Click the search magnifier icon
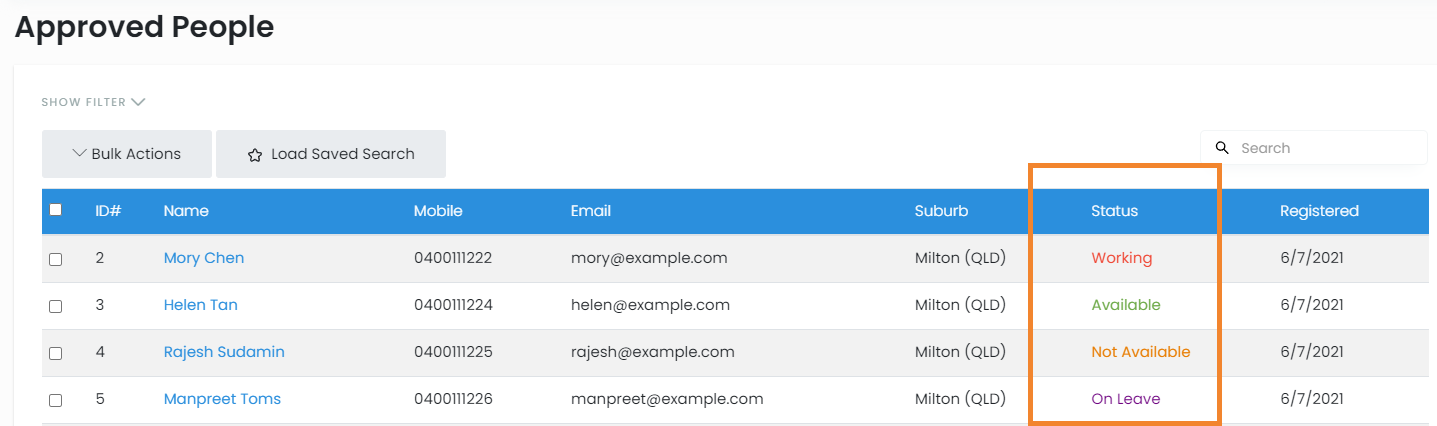Viewport: 1437px width, 426px height. (x=1221, y=148)
